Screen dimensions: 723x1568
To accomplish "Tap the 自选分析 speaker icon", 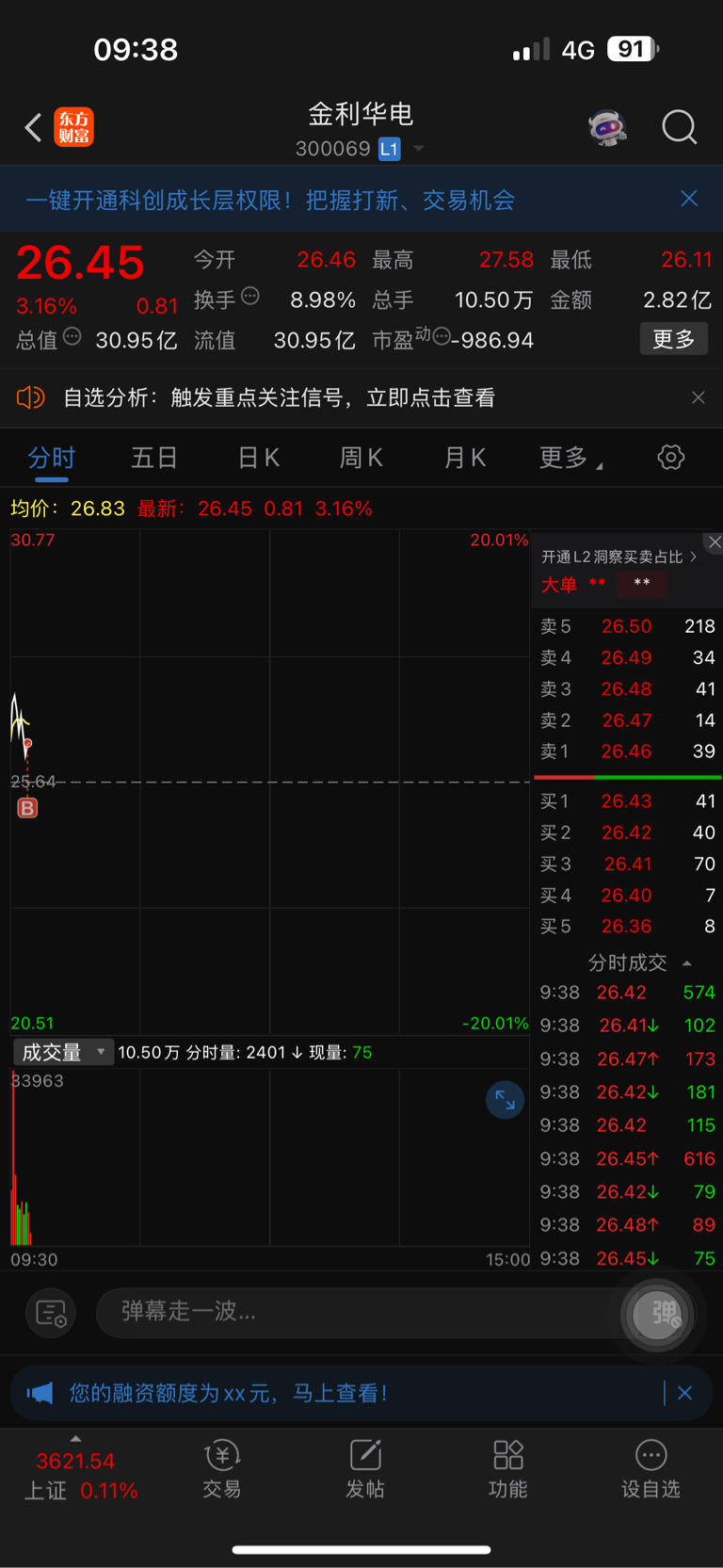I will pos(31,397).
